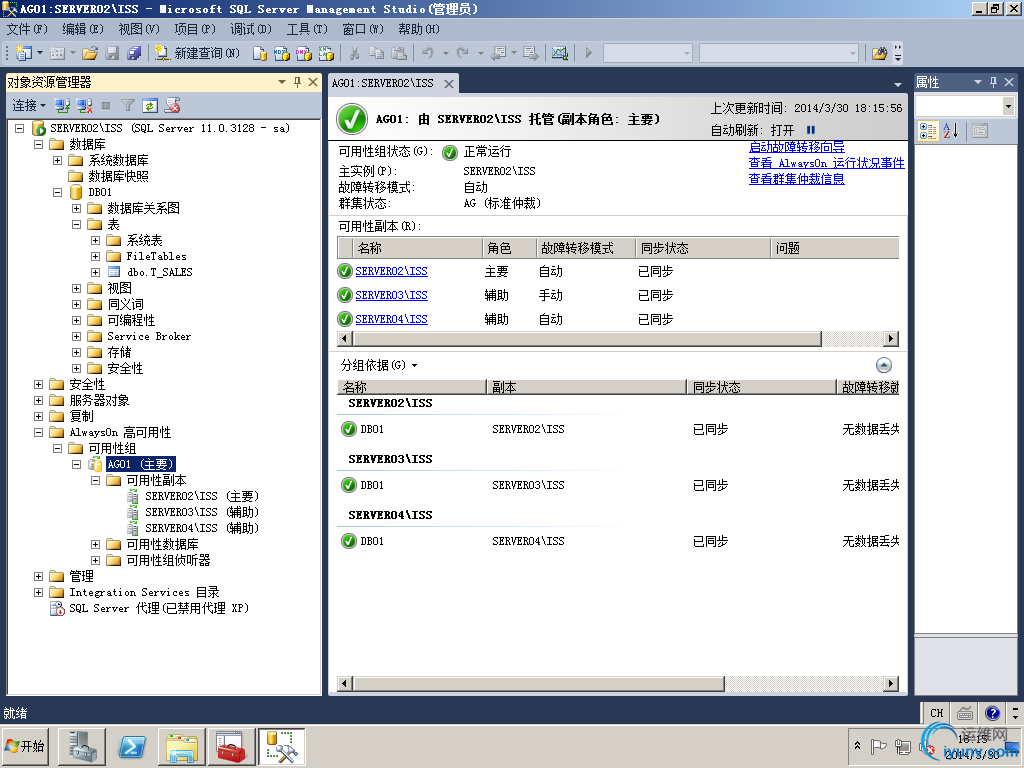
Task: Open the 连接 dropdown
Action: 29,105
